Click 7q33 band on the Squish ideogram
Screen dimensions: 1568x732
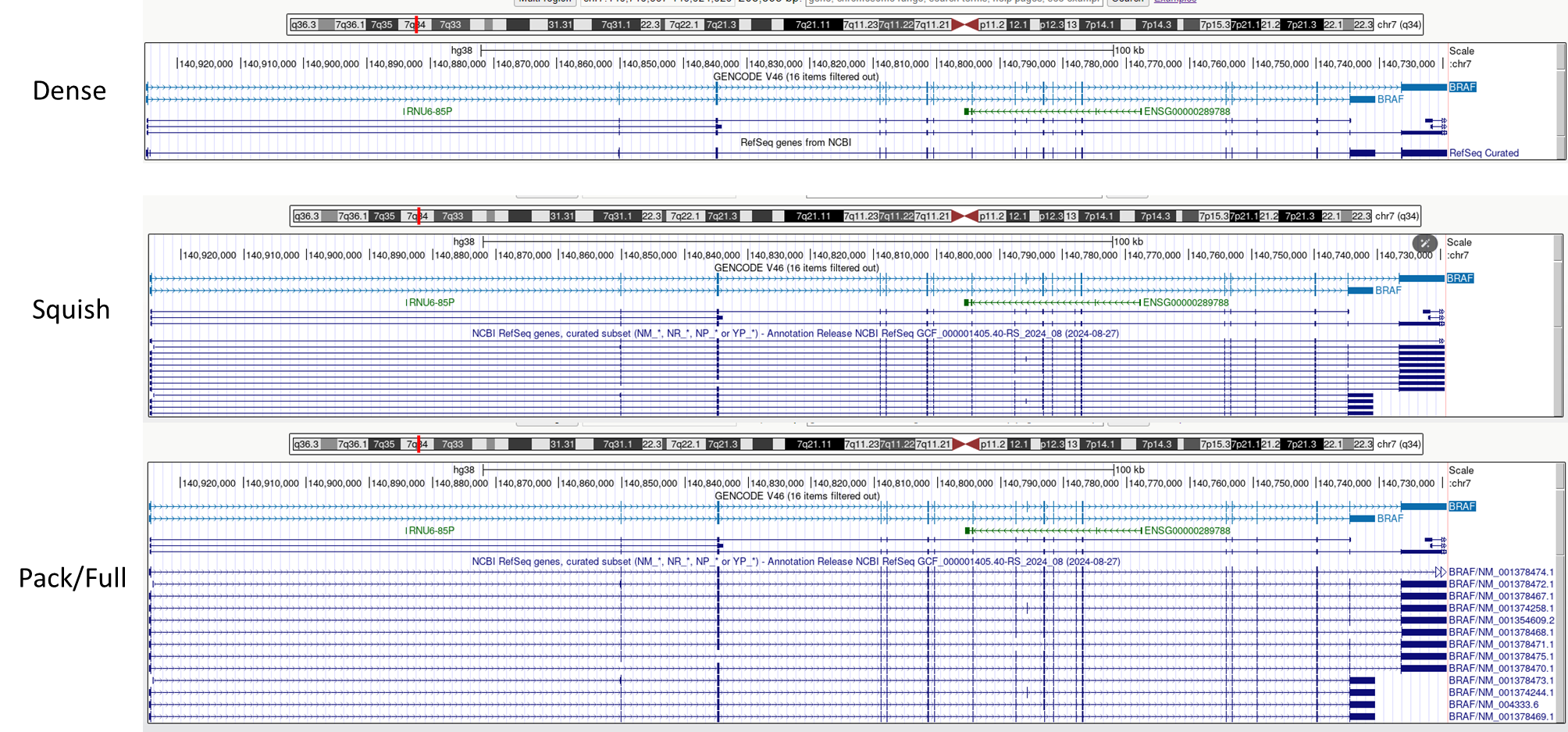click(453, 216)
